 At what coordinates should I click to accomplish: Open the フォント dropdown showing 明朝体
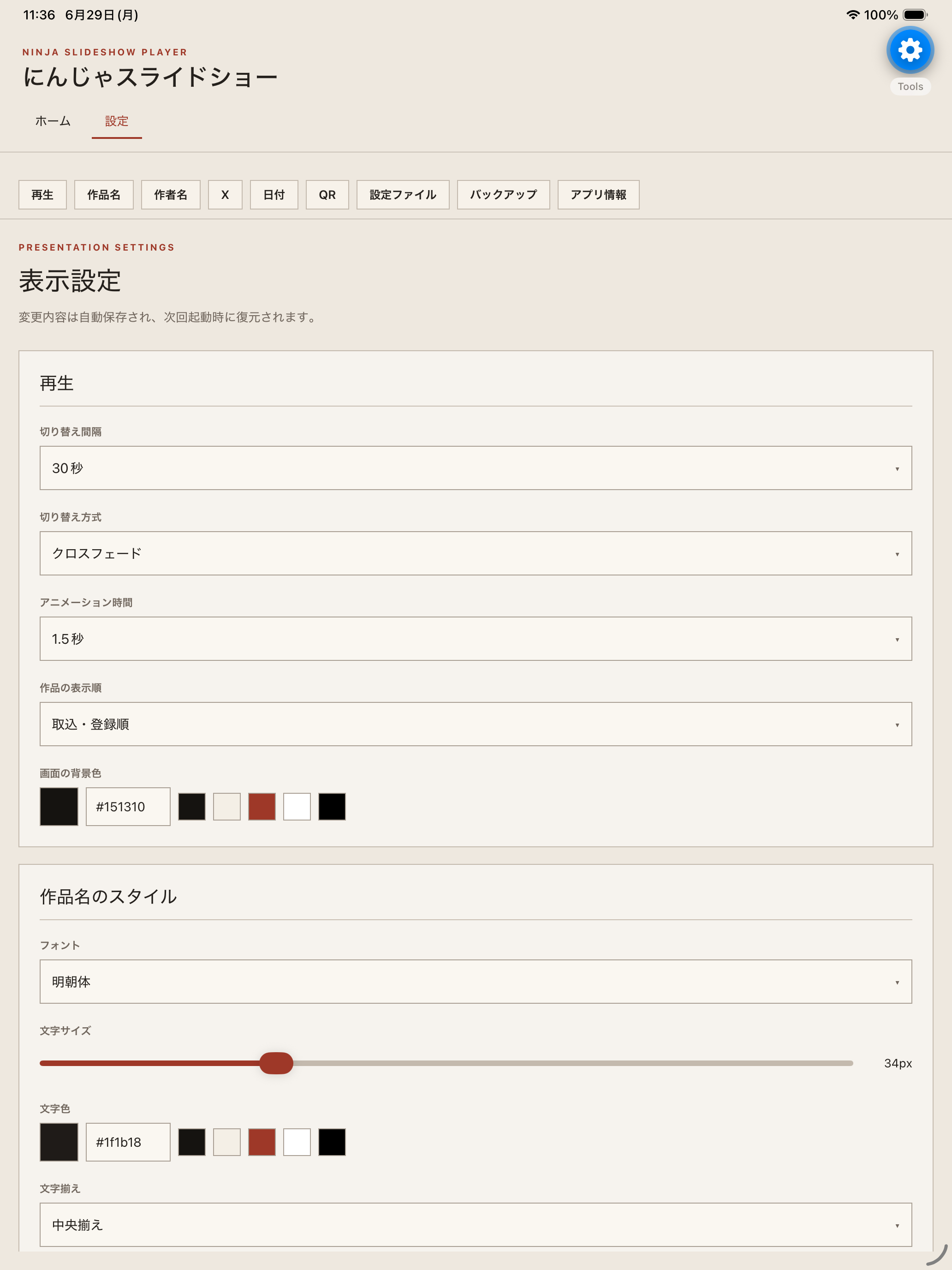pyautogui.click(x=476, y=982)
